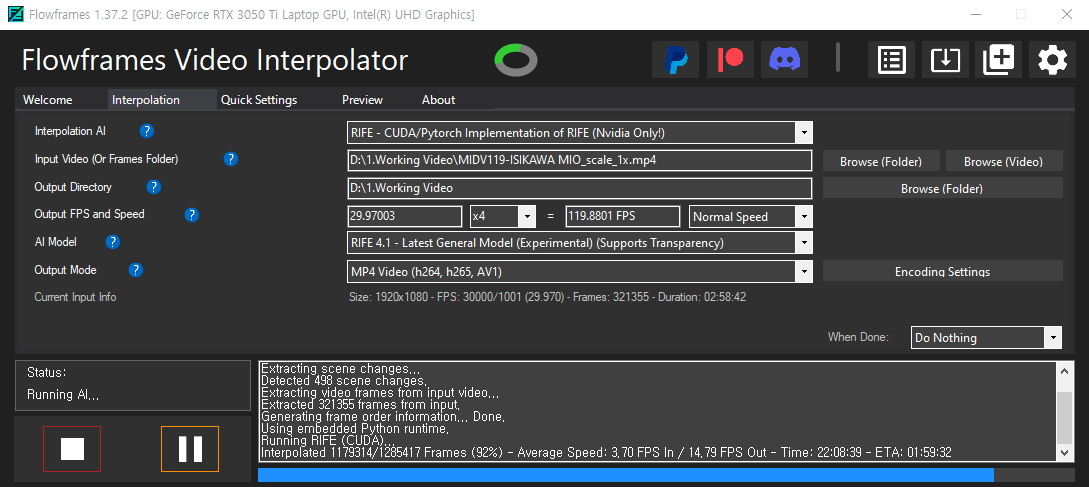Screen dimensions: 1089x487
Task: Switch to the Welcome tab
Action: click(x=47, y=100)
